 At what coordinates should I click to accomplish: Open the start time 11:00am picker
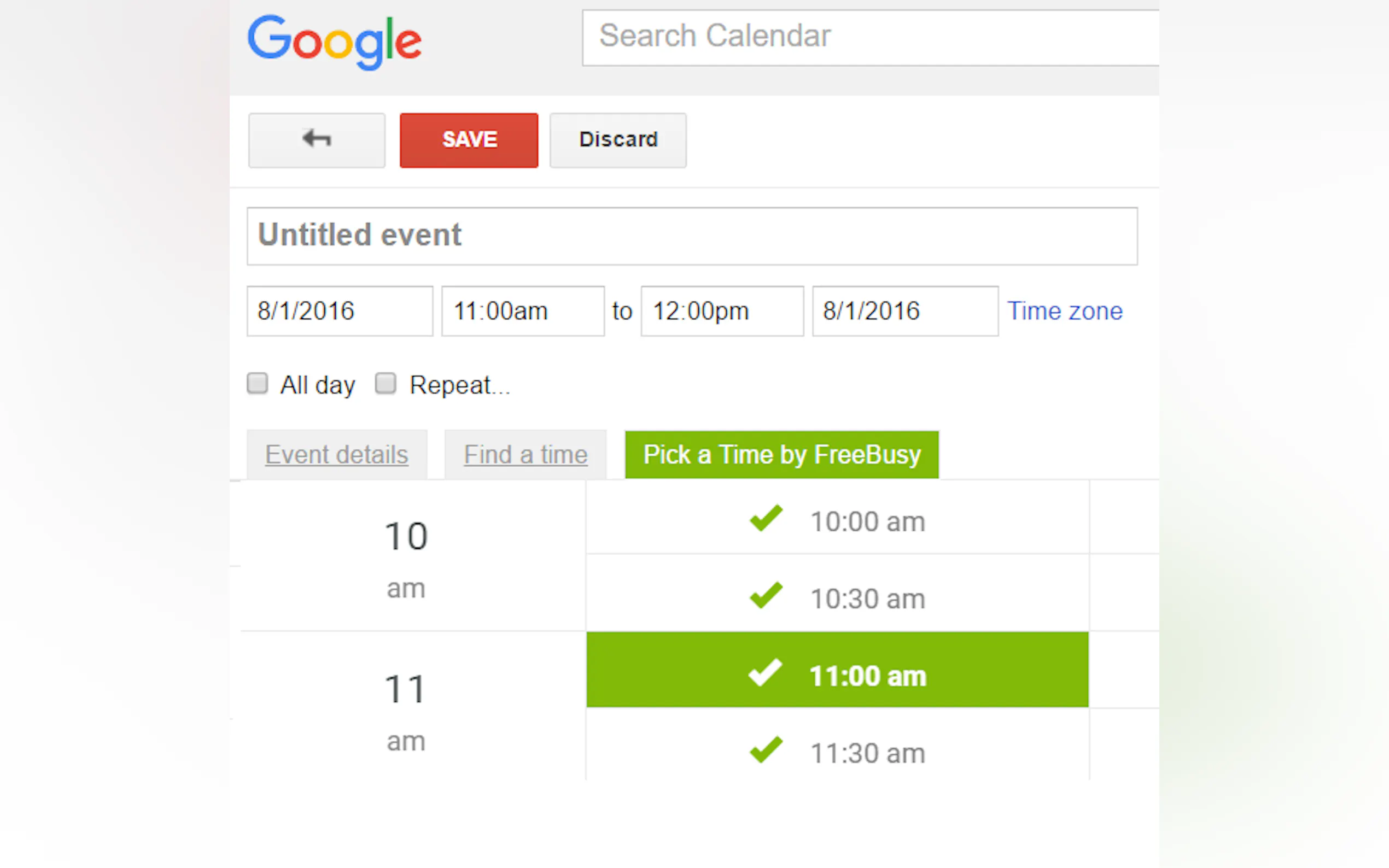point(523,311)
